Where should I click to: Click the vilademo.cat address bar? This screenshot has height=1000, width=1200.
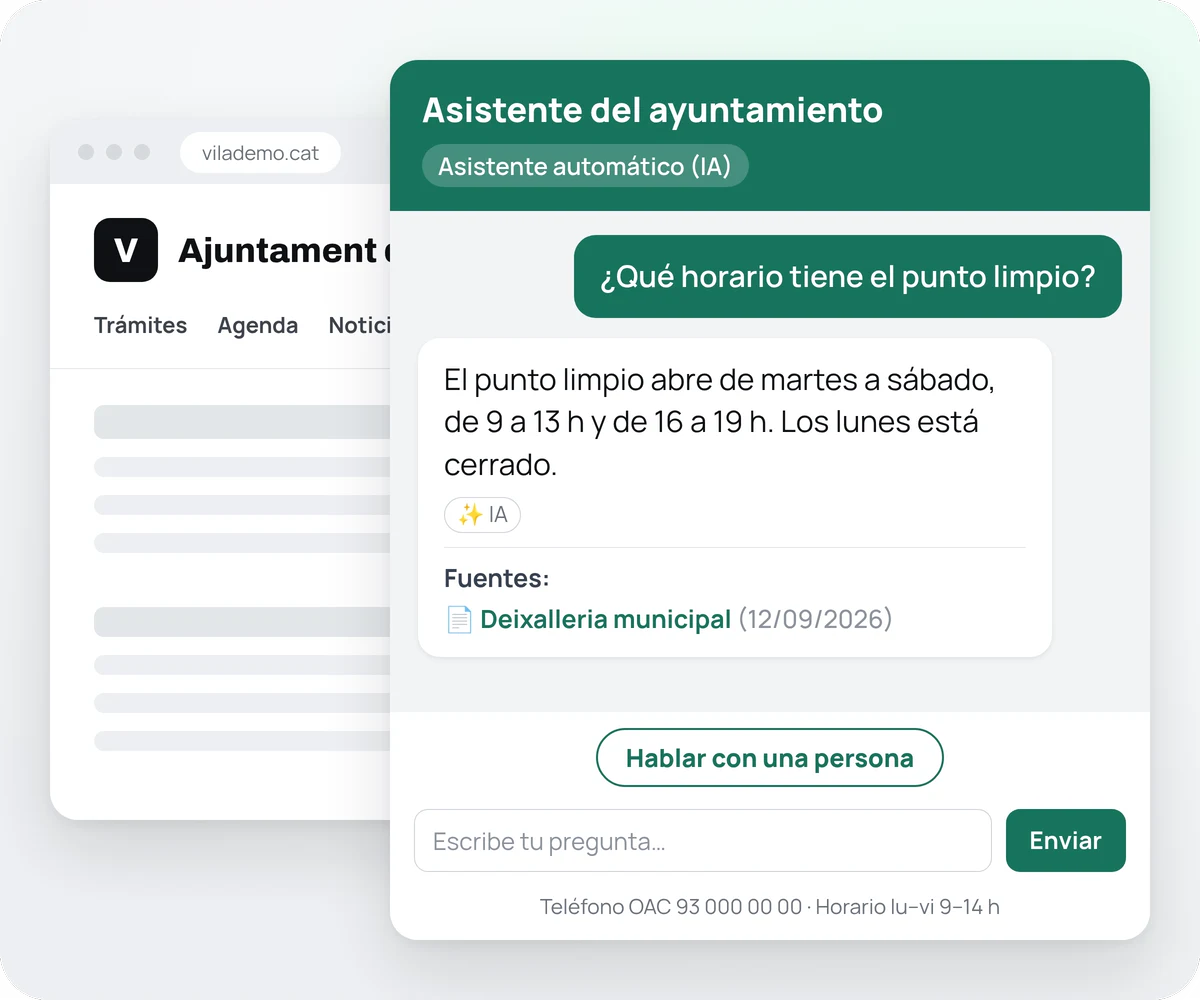tap(260, 153)
